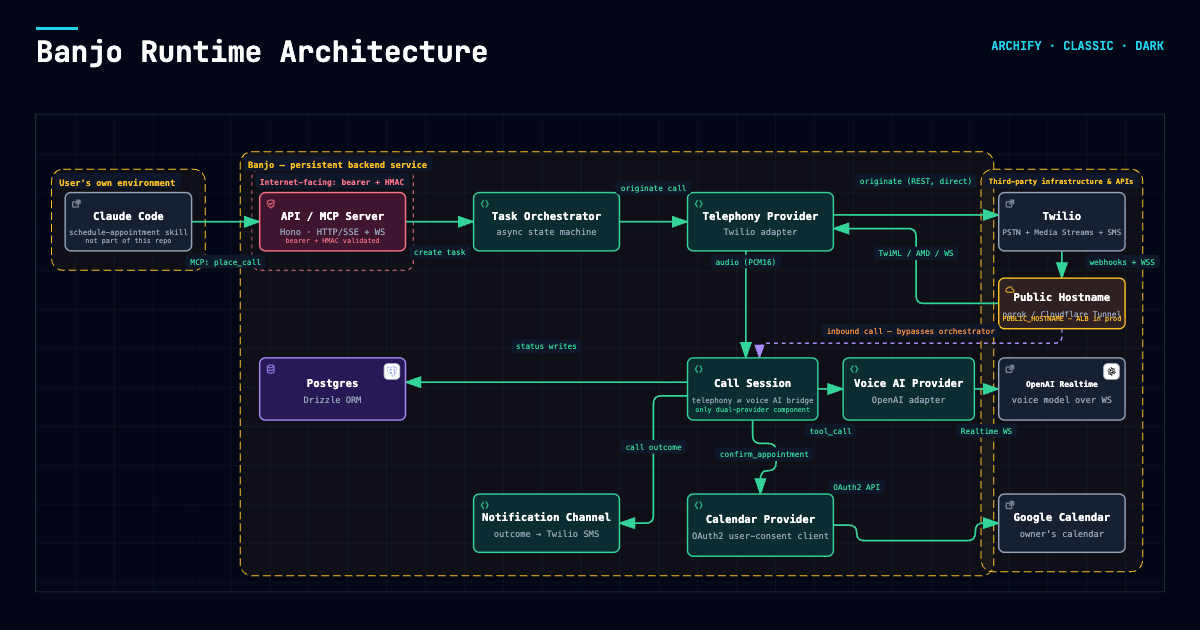Image resolution: width=1200 pixels, height=630 pixels.
Task: Click 'Drizzle ORM' subtitle
Action: pyautogui.click(x=332, y=400)
